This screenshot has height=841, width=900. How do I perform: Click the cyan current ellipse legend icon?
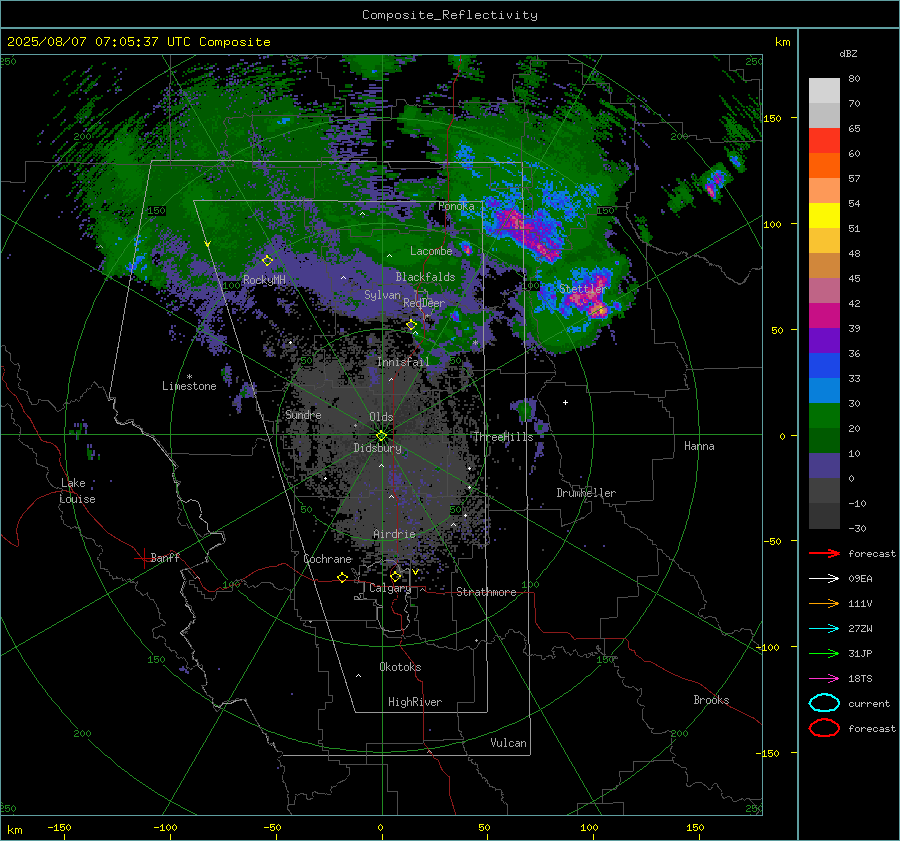(824, 703)
